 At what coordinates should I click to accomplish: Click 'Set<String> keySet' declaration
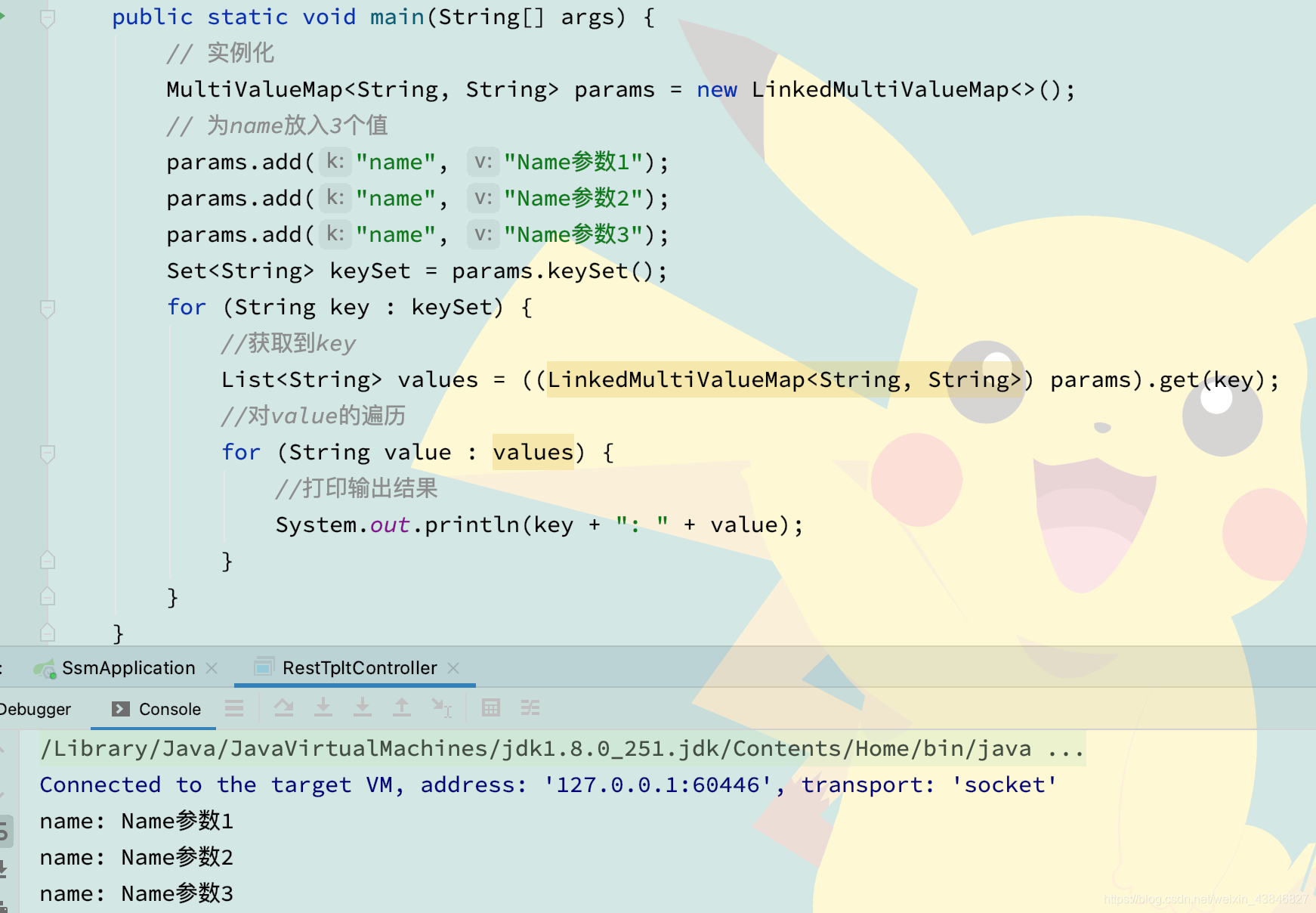point(289,271)
